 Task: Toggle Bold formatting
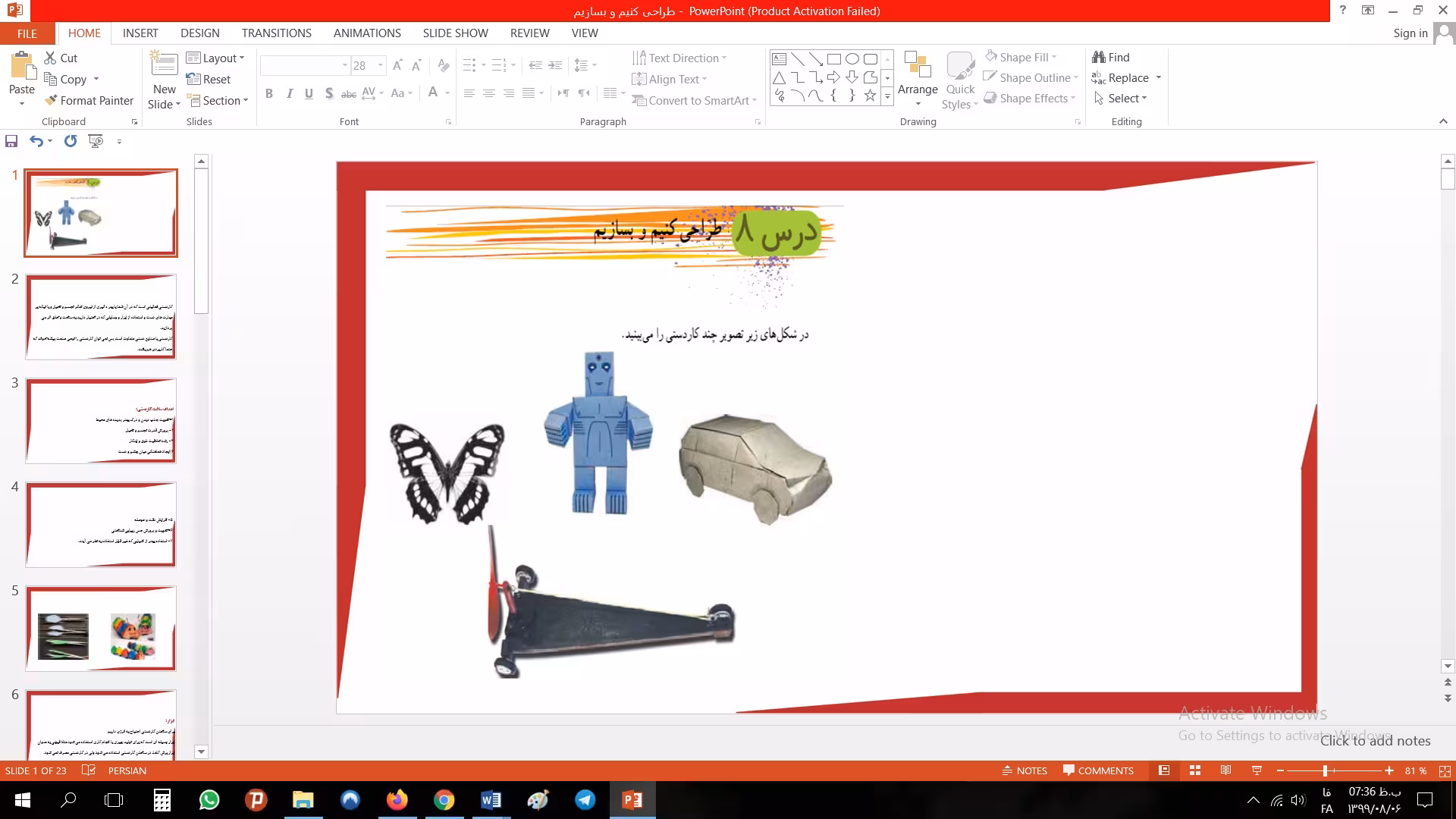(269, 93)
